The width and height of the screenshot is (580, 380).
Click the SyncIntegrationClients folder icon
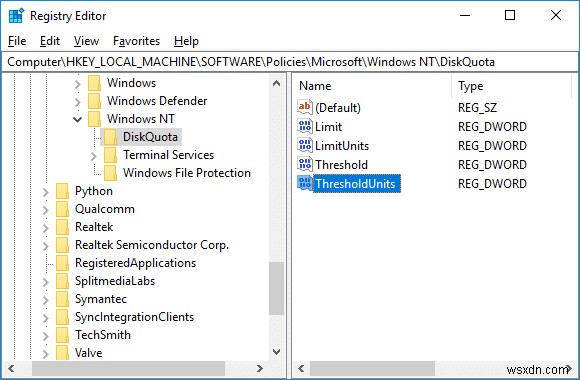point(63,317)
